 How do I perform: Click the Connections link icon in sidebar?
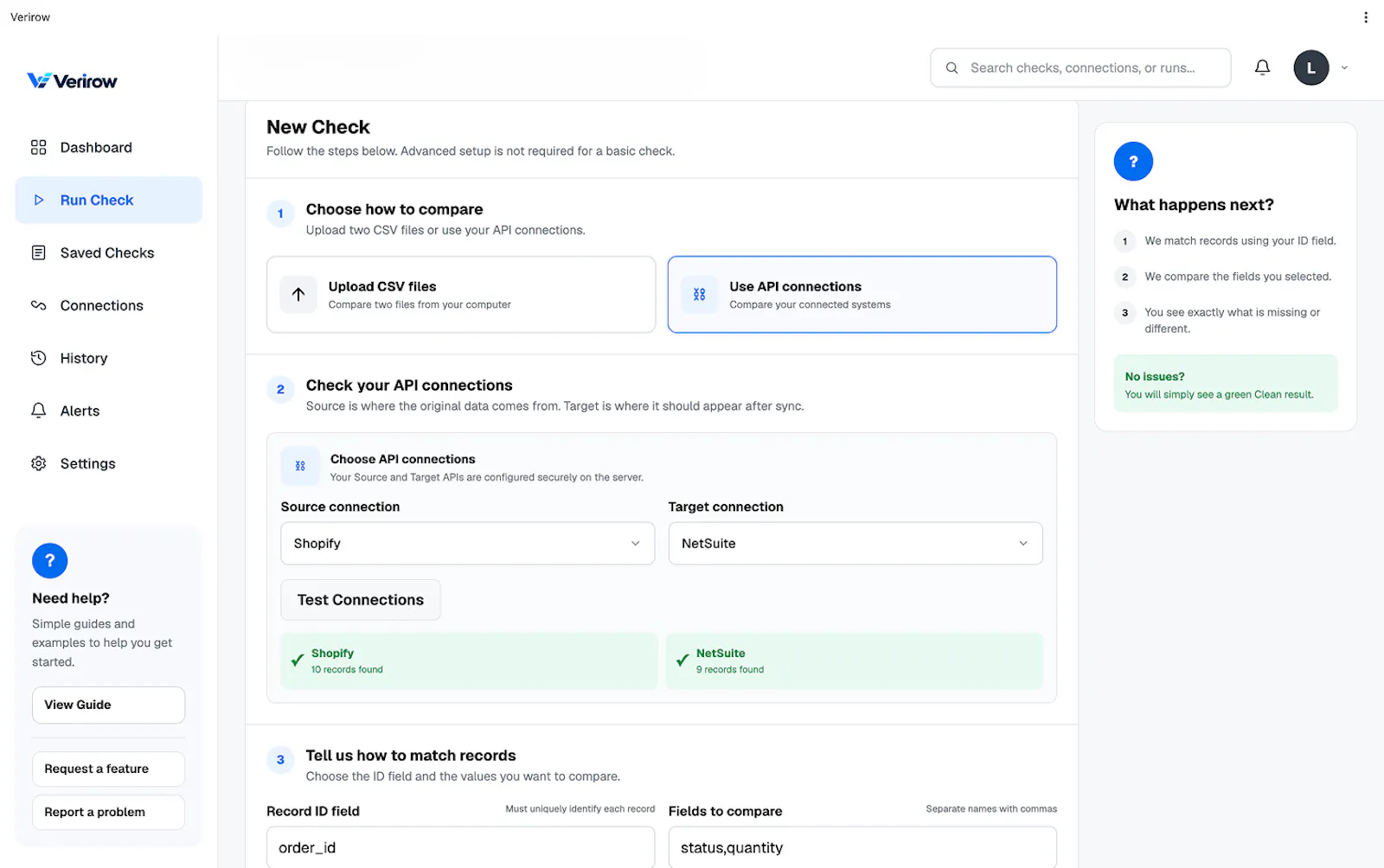point(38,305)
